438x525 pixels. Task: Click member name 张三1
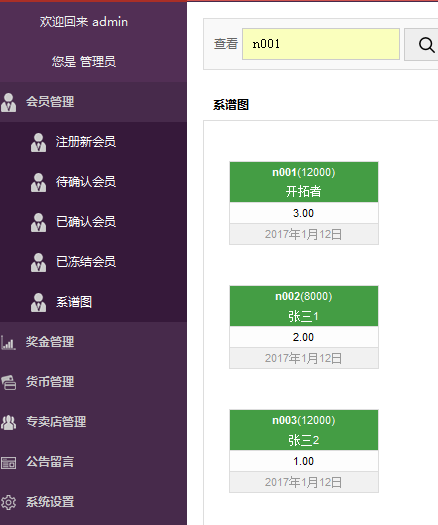[304, 316]
